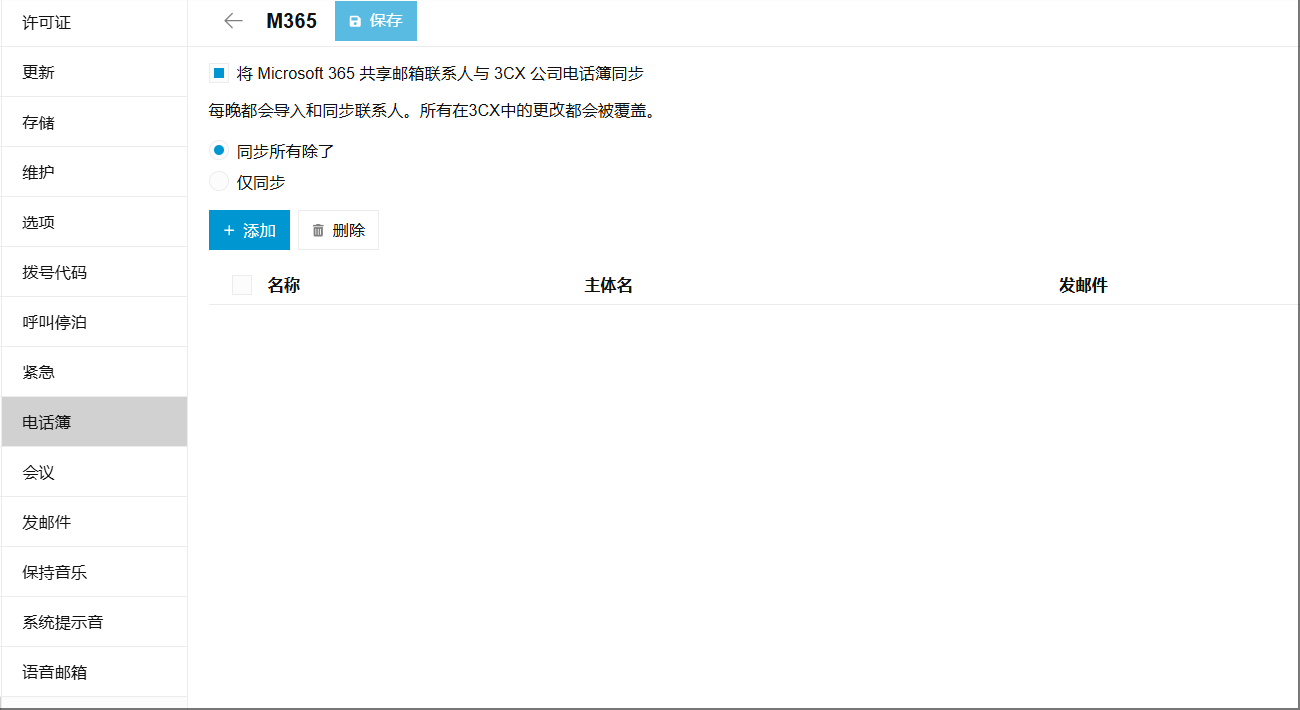Image resolution: width=1300 pixels, height=710 pixels.
Task: Choose the 仅同步 radio option
Action: click(218, 182)
